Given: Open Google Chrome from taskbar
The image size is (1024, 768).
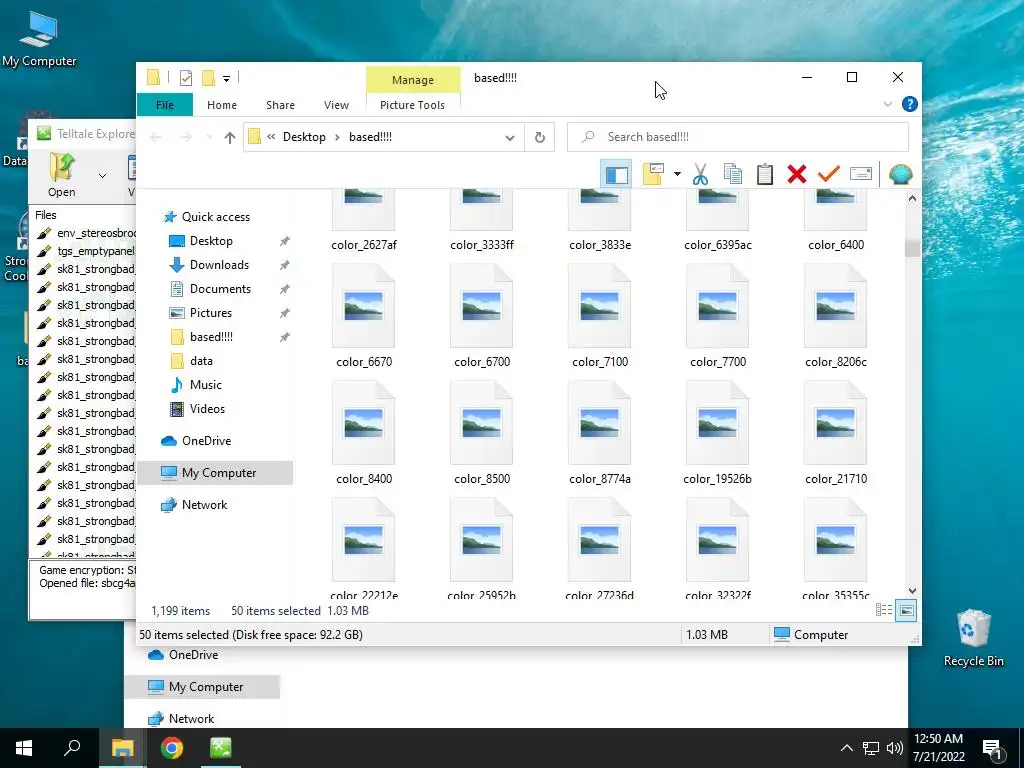Looking at the screenshot, I should pyautogui.click(x=172, y=748).
